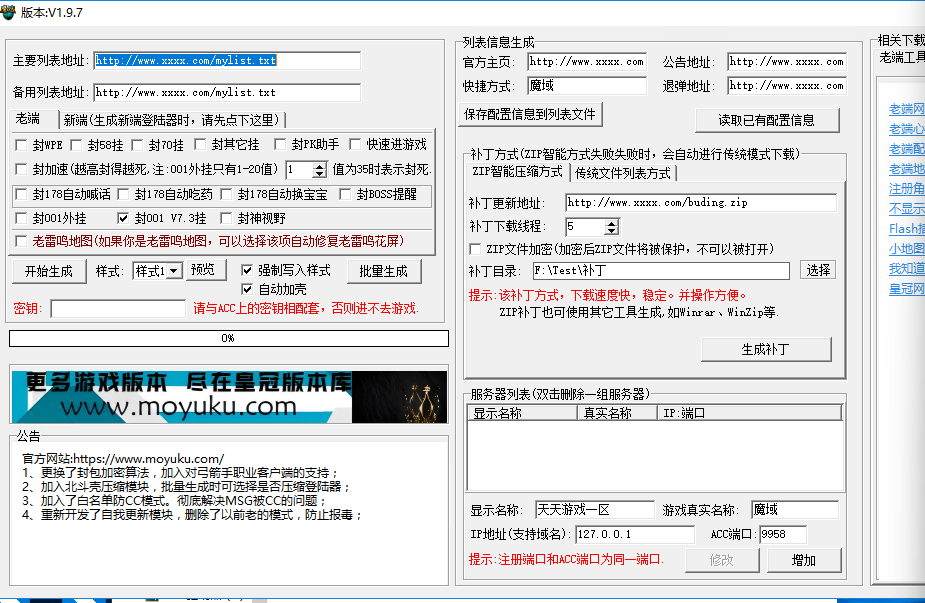Switch to 传统文件列表方式 tab

tap(622, 173)
